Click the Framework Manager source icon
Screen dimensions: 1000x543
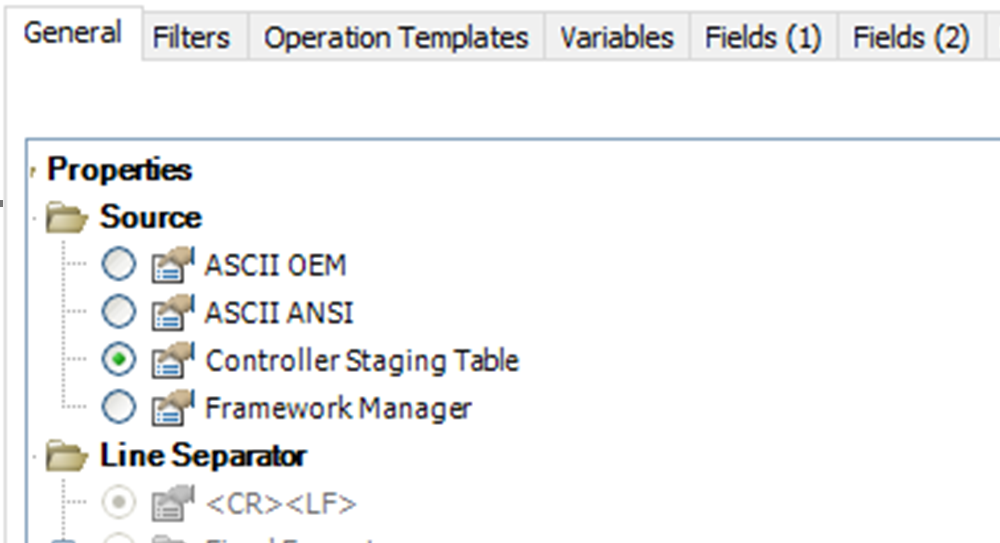pyautogui.click(x=172, y=408)
